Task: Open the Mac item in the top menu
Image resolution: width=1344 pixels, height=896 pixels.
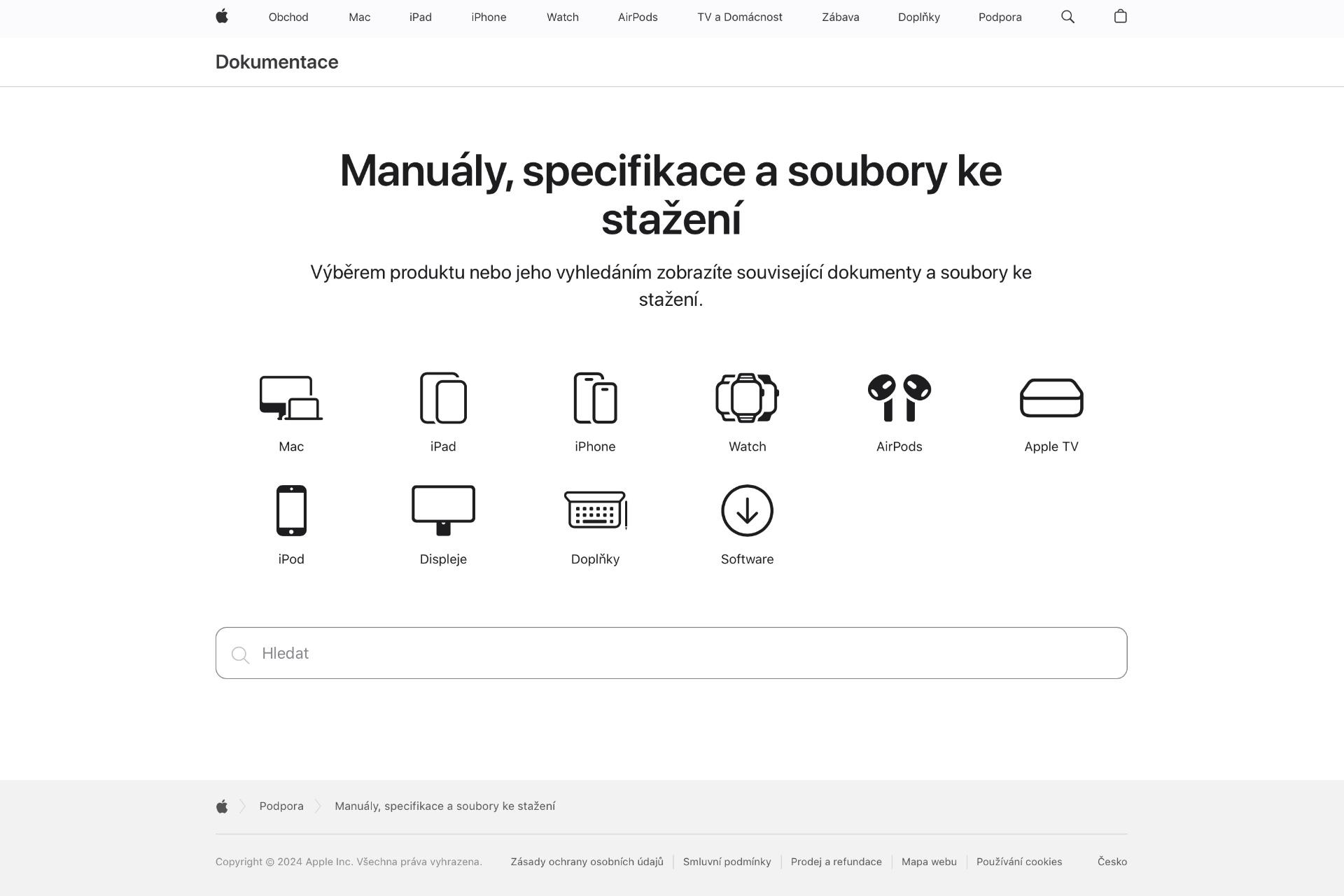Action: [x=360, y=17]
